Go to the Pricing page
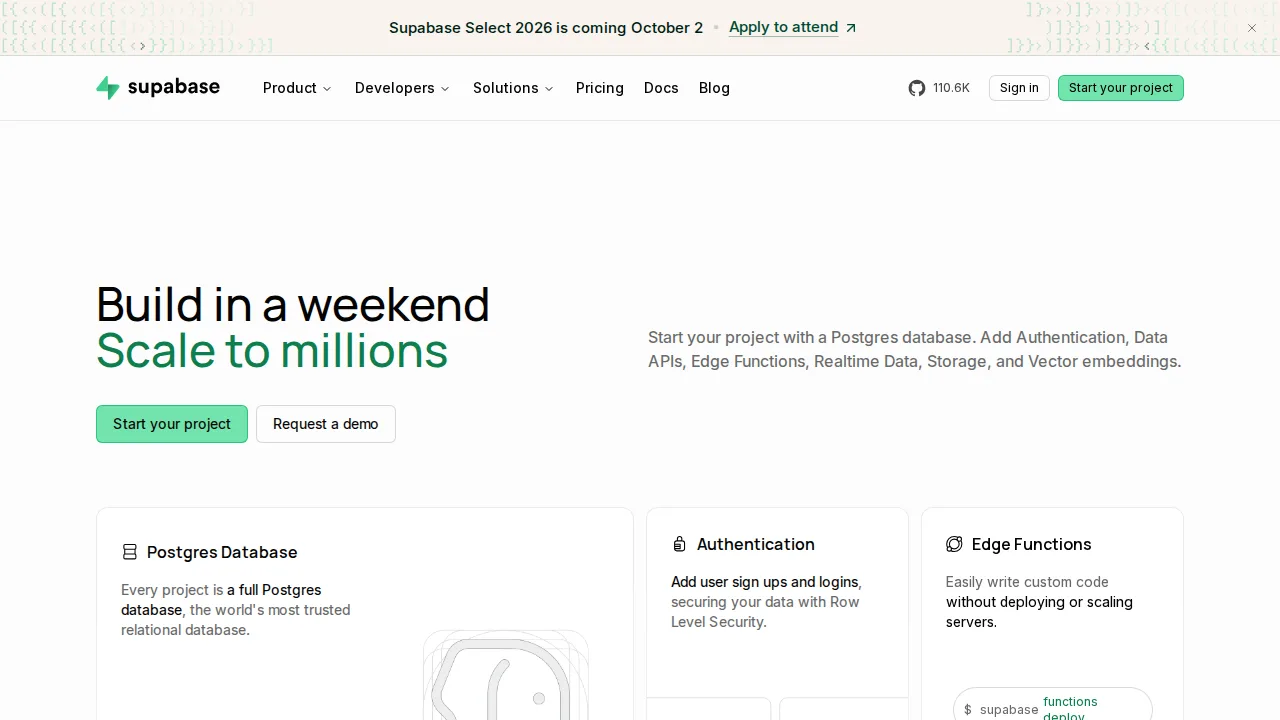This screenshot has width=1280, height=720. point(600,88)
